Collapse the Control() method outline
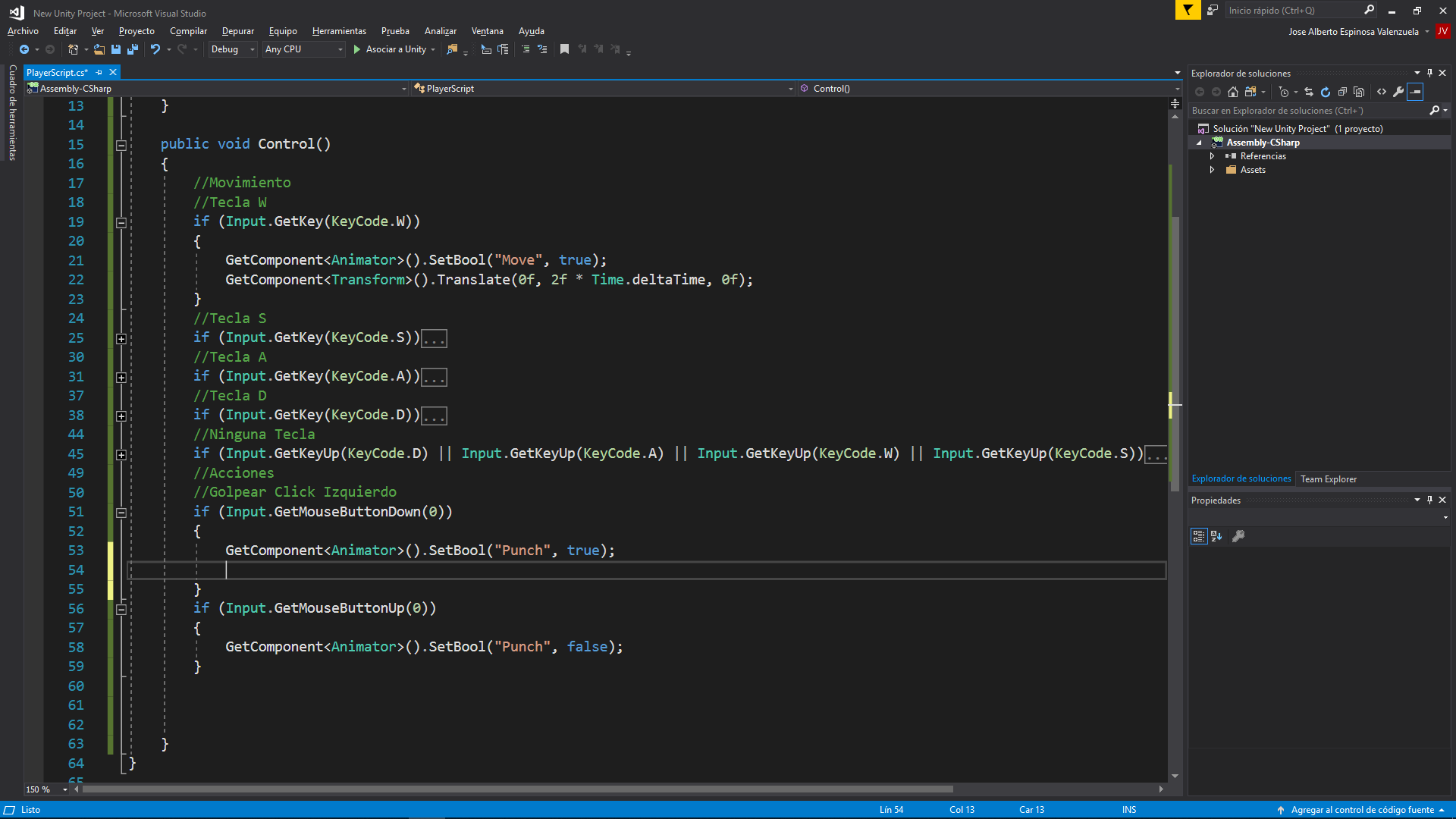Viewport: 1456px width, 819px height. pos(121,145)
